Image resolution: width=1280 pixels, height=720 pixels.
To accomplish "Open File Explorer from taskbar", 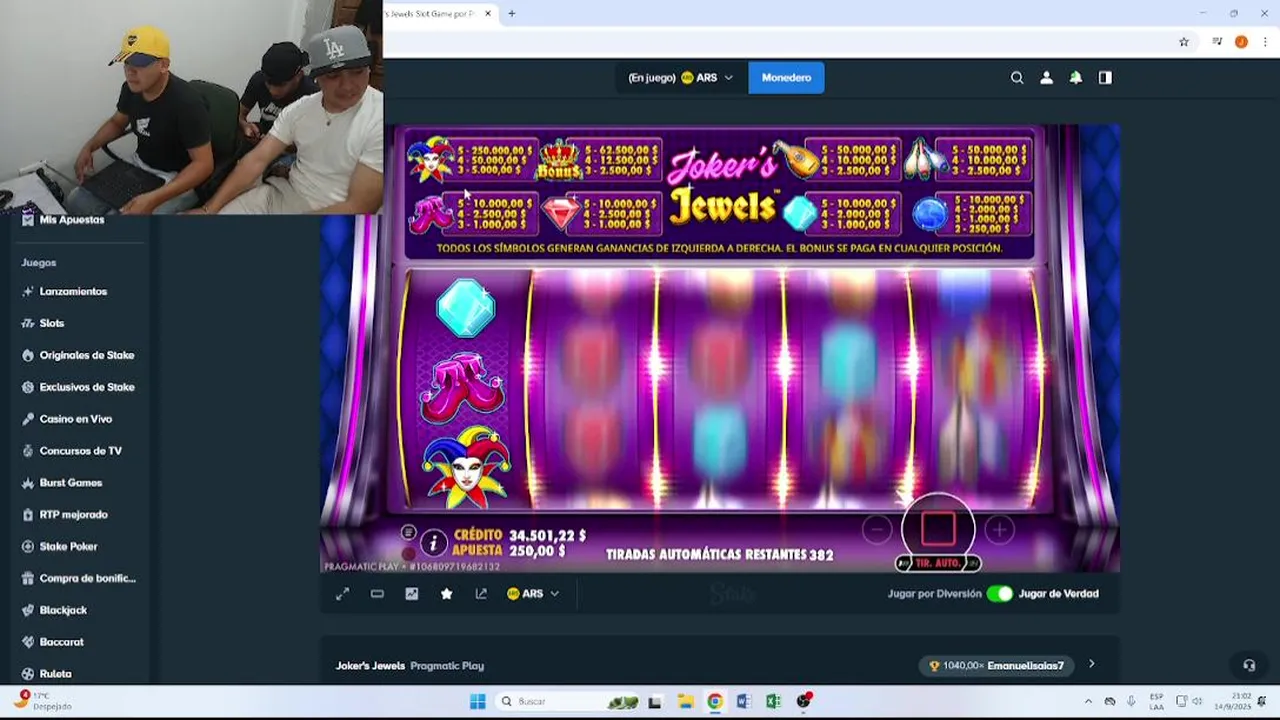I will (685, 702).
